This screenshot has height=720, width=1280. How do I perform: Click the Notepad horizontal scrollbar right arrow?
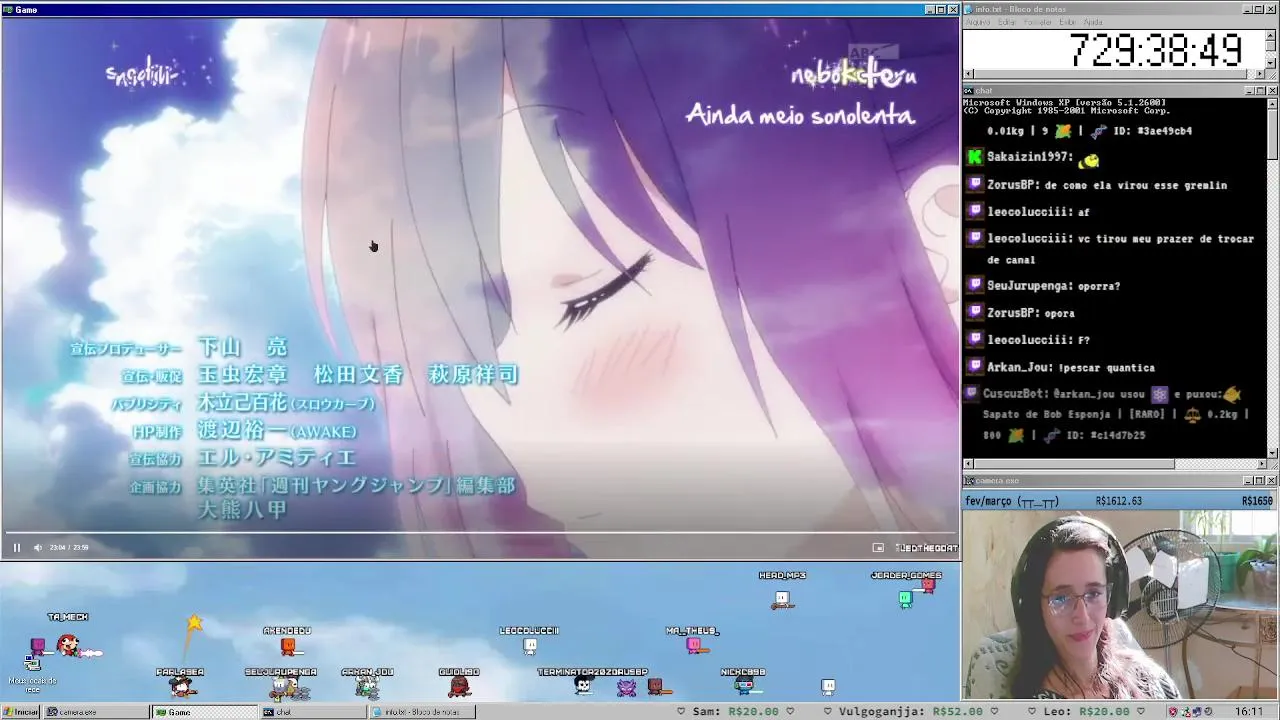pos(1260,74)
